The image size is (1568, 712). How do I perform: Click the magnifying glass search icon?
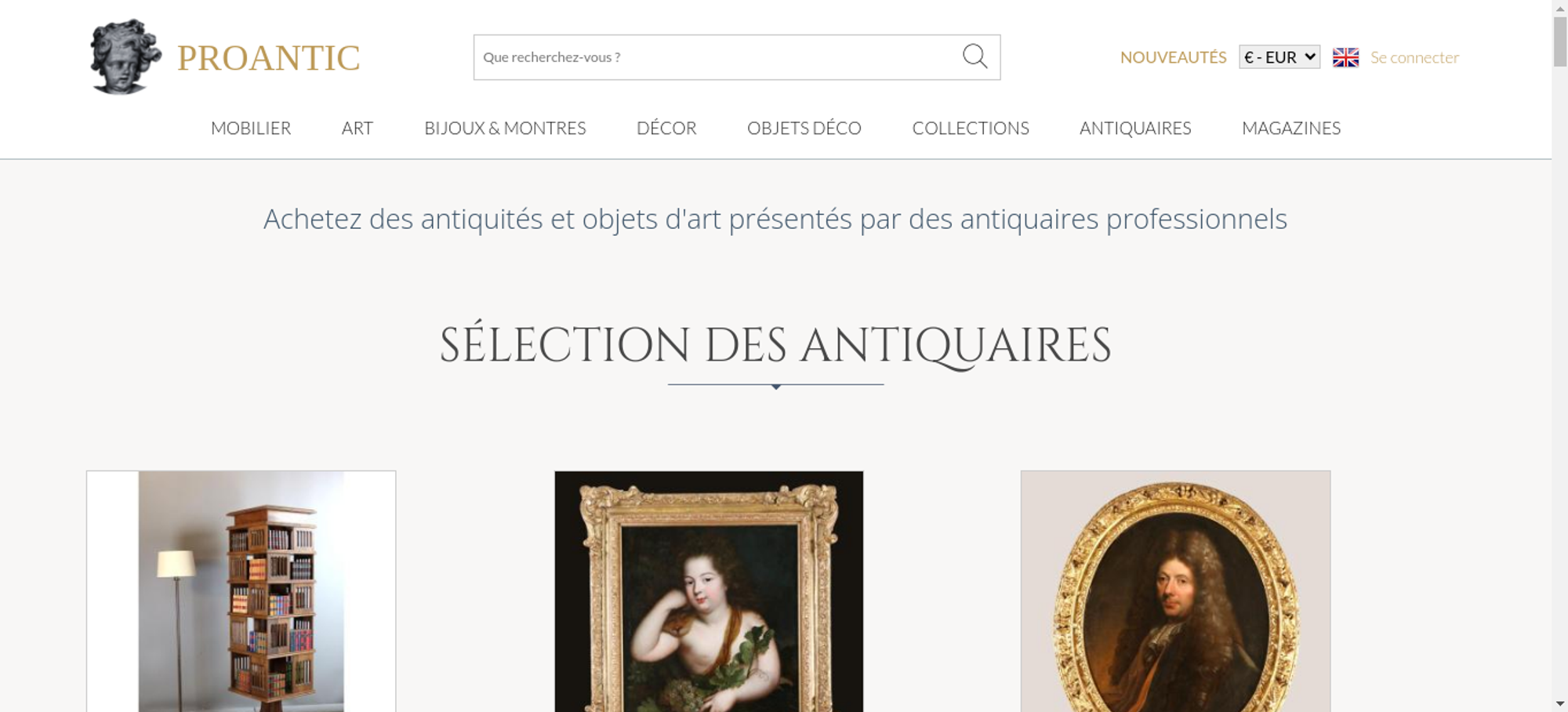[975, 56]
